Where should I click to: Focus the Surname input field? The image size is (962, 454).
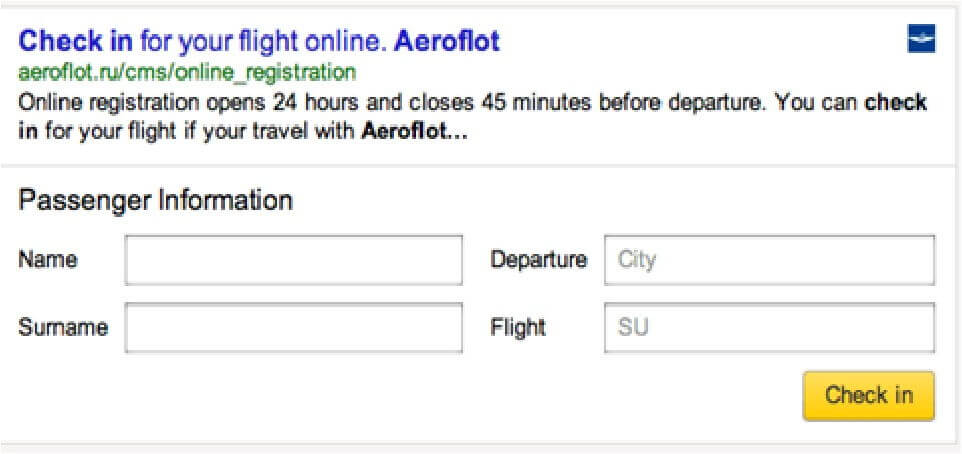click(x=293, y=328)
